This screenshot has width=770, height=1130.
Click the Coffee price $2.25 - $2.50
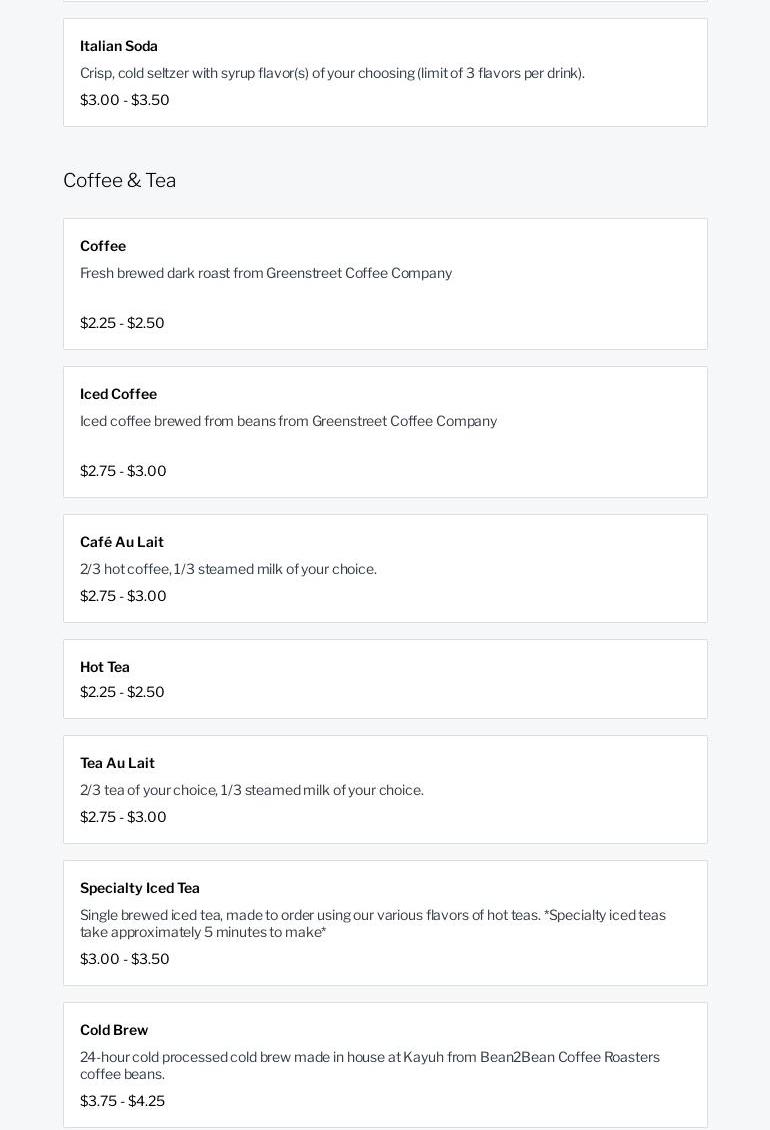[122, 323]
